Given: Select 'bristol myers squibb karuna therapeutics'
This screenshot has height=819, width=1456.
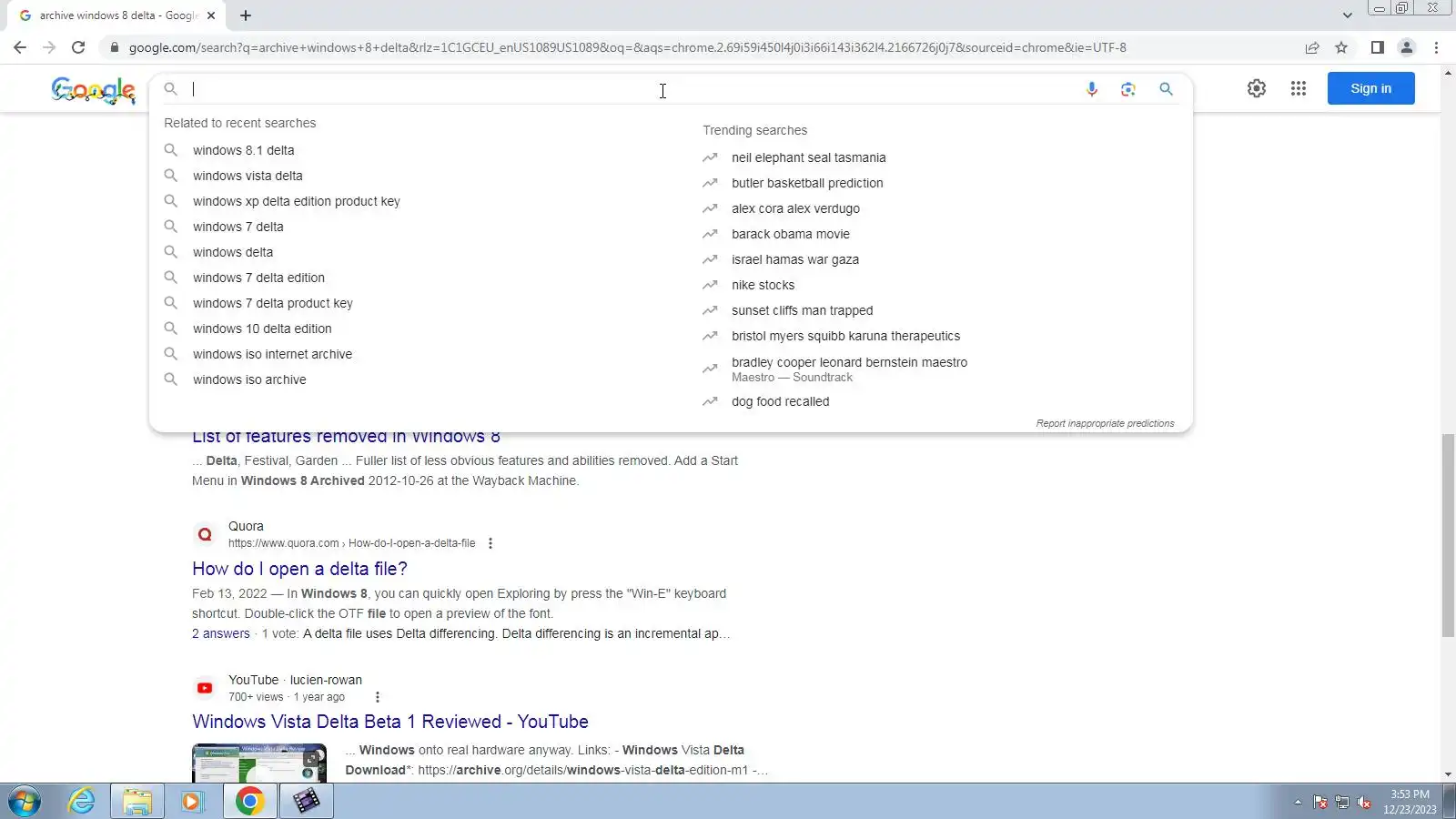Looking at the screenshot, I should [845, 336].
